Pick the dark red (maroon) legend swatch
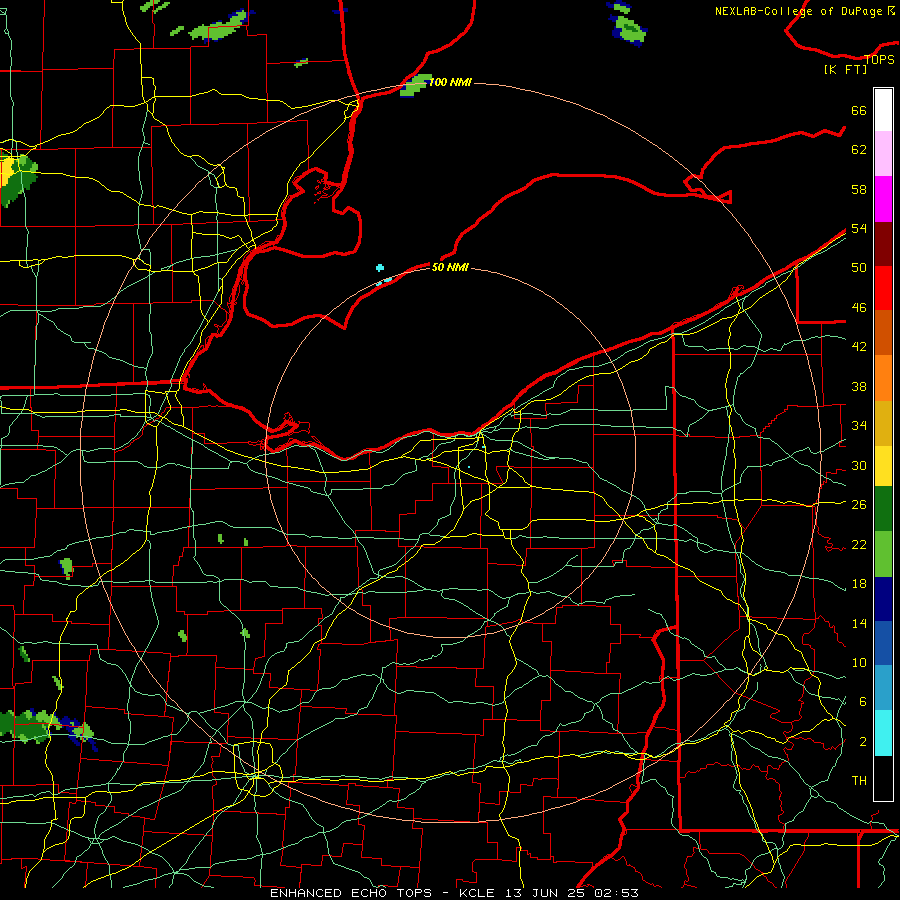Viewport: 900px width, 900px height. 883,244
